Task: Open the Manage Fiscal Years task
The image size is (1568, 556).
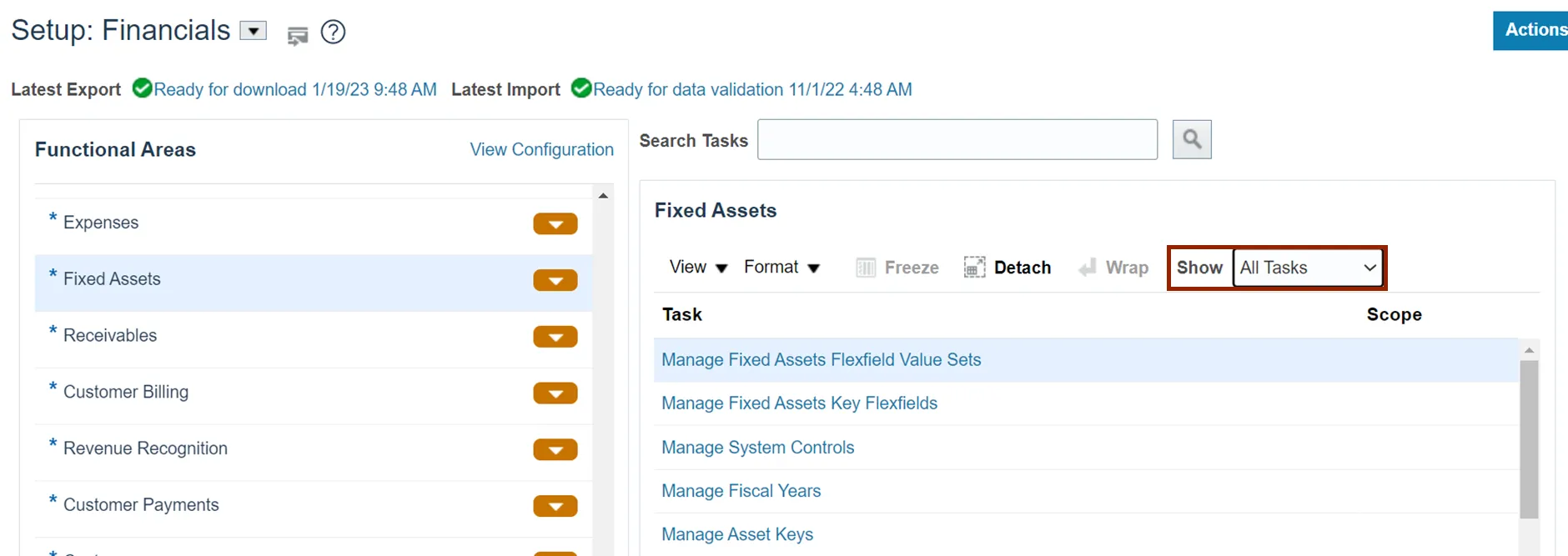Action: click(741, 491)
